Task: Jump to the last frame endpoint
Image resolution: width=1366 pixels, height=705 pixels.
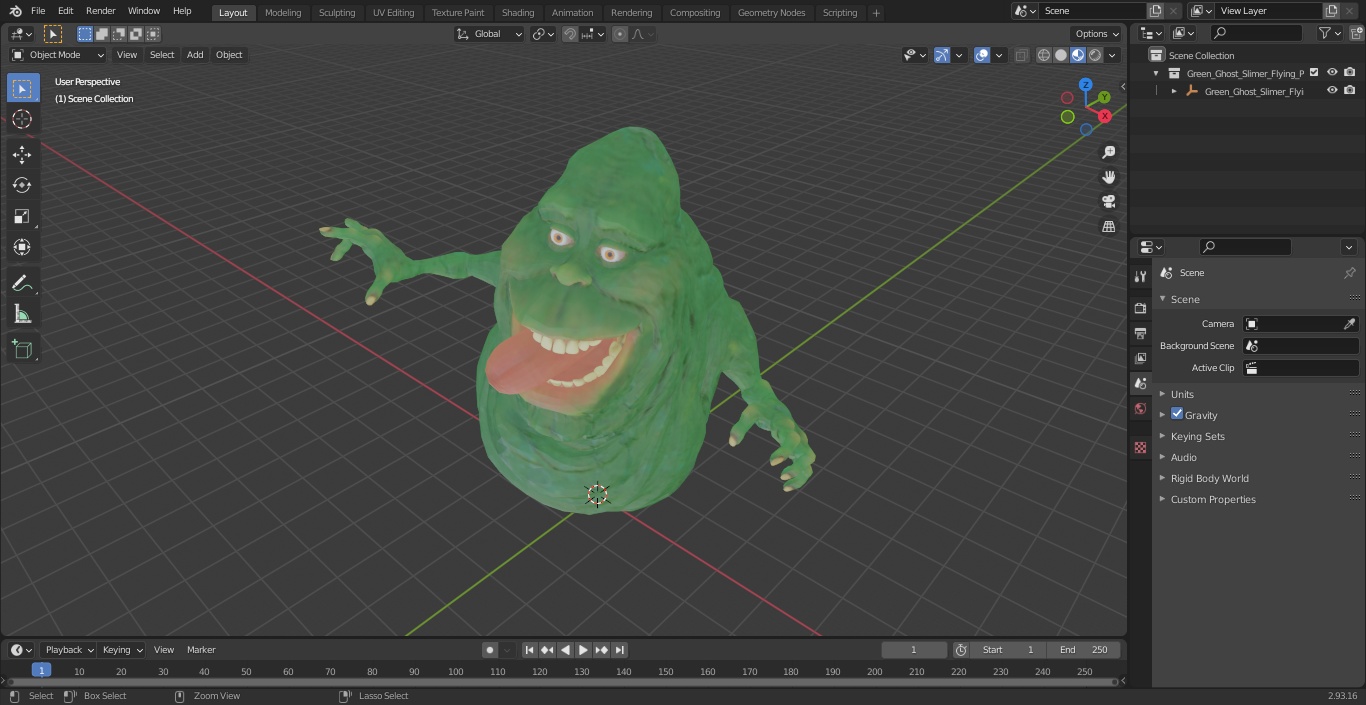Action: click(619, 650)
